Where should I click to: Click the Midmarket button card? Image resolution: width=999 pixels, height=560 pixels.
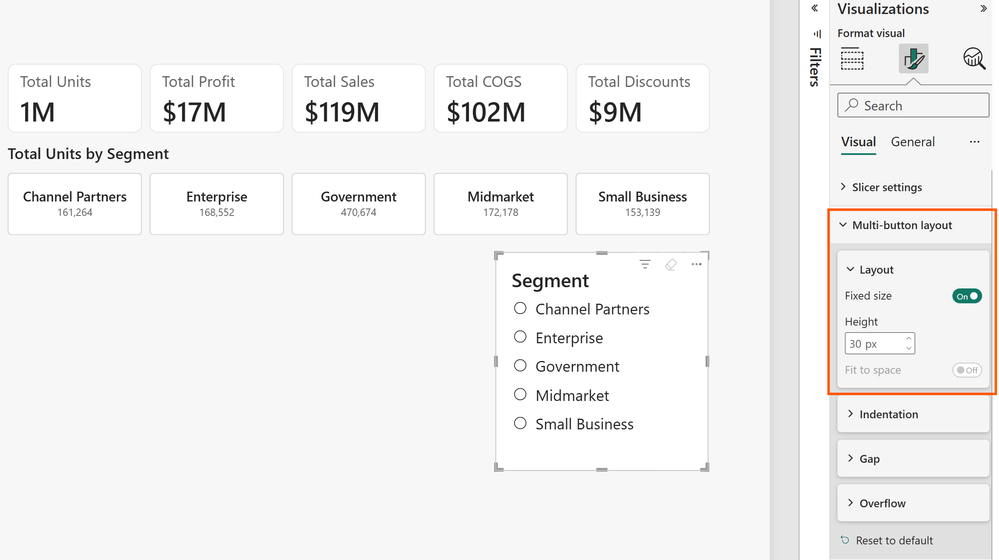[501, 204]
